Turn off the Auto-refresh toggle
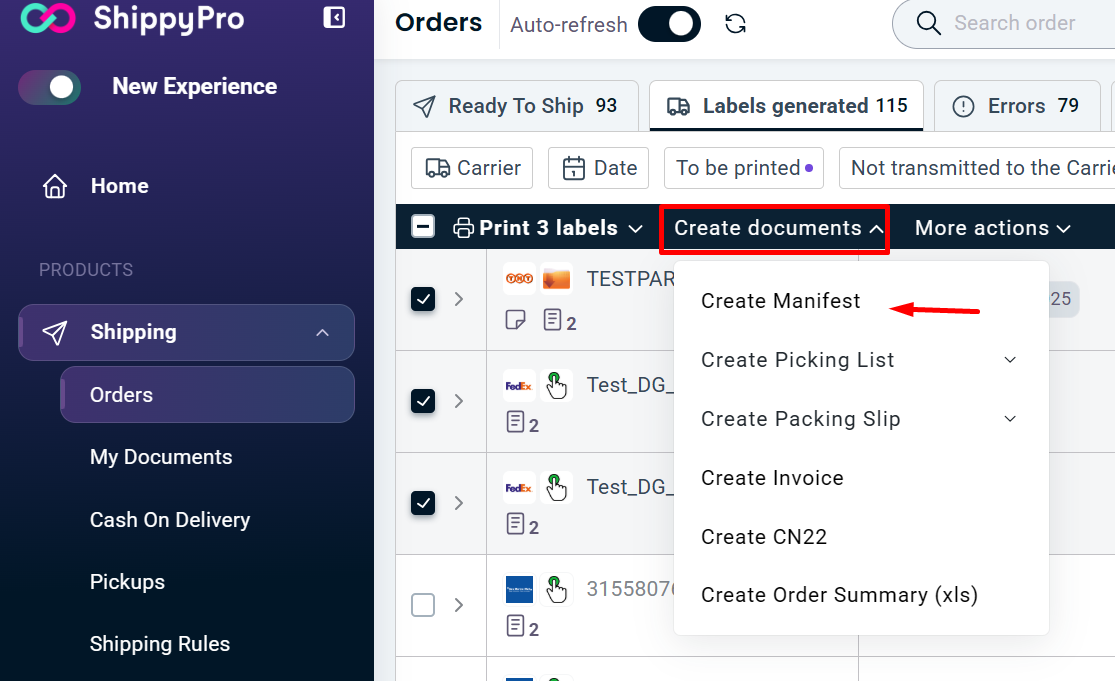 (x=670, y=24)
